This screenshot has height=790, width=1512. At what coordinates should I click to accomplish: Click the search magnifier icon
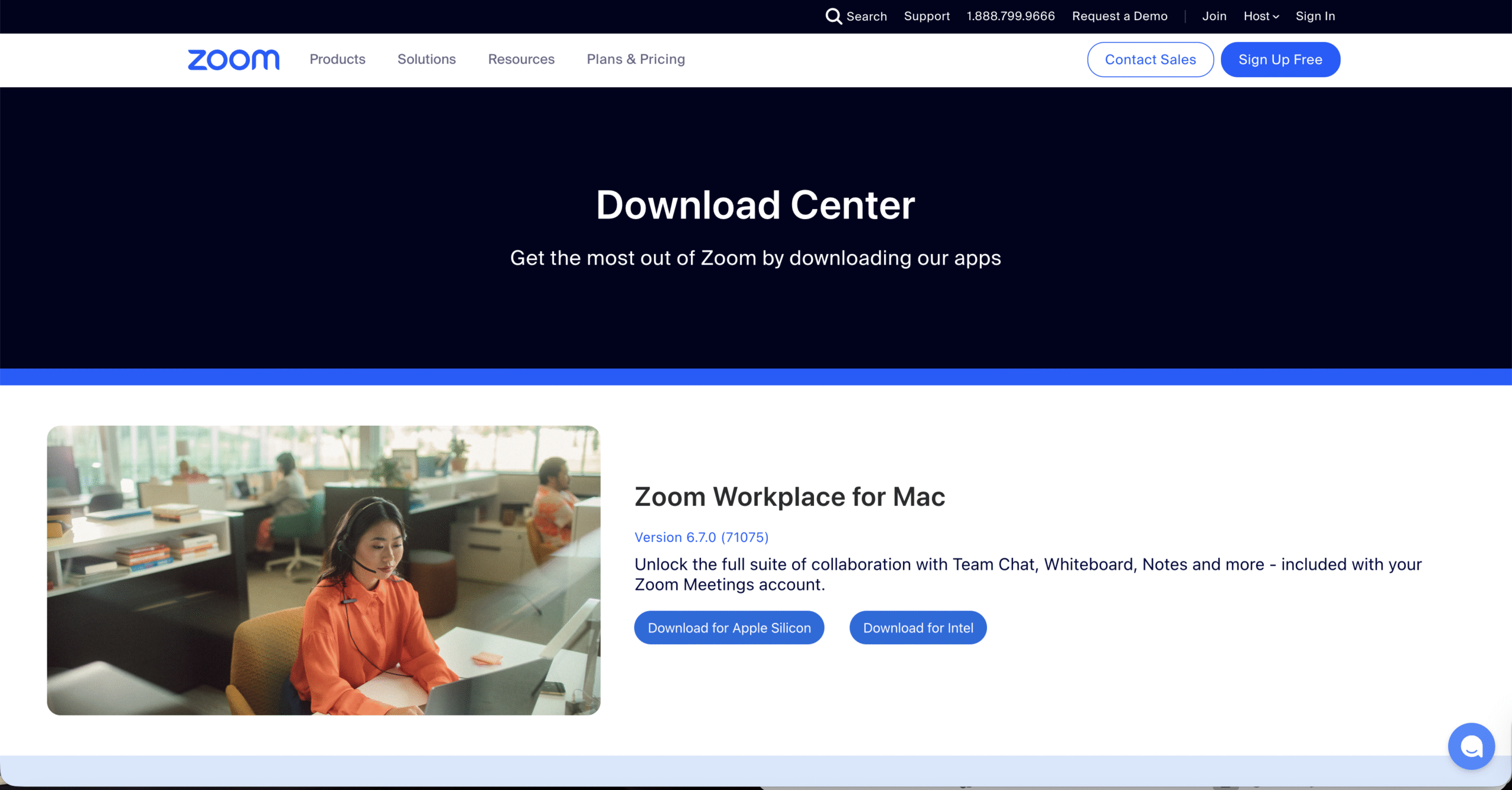click(833, 16)
